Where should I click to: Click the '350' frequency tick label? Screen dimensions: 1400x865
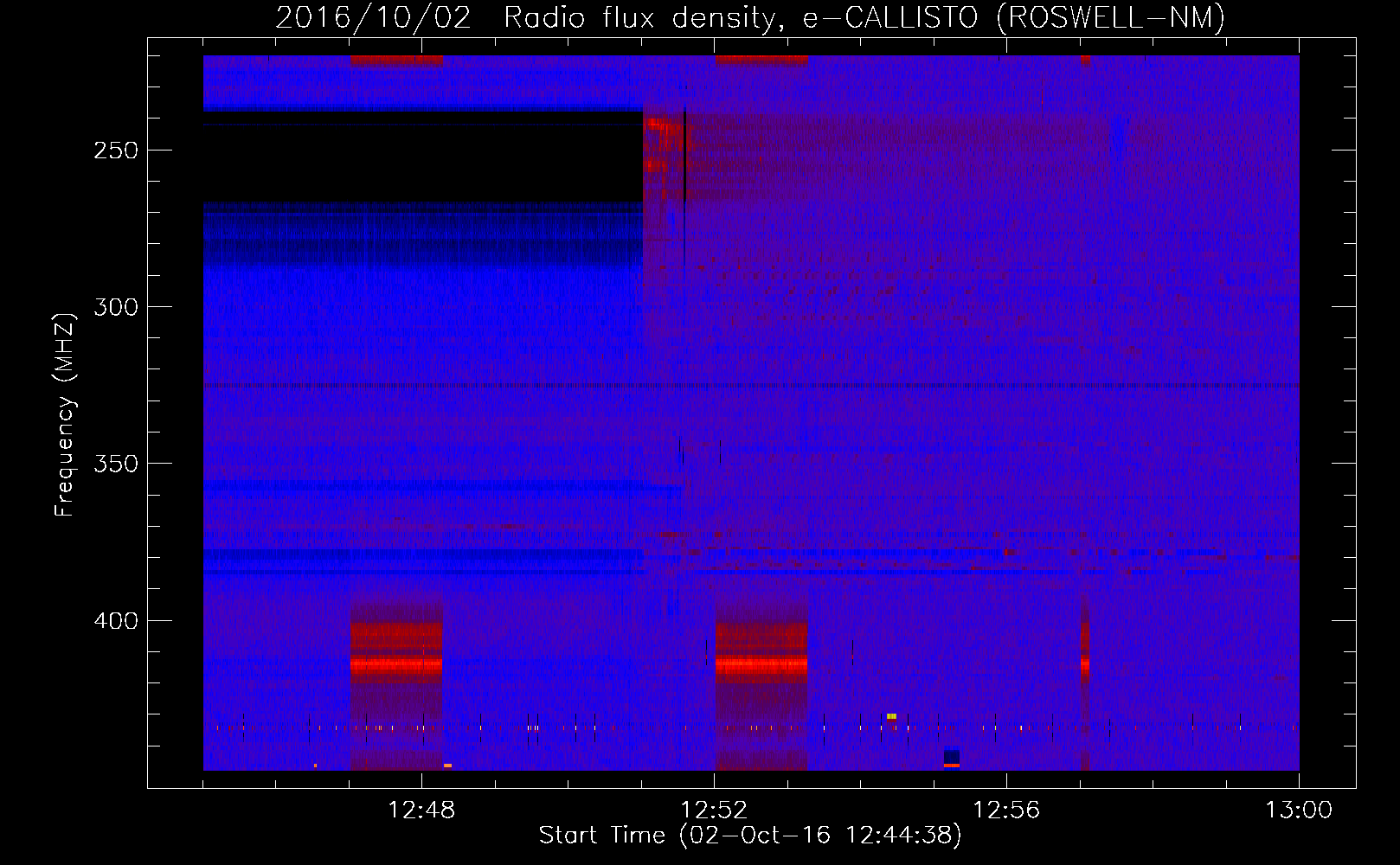tap(116, 464)
